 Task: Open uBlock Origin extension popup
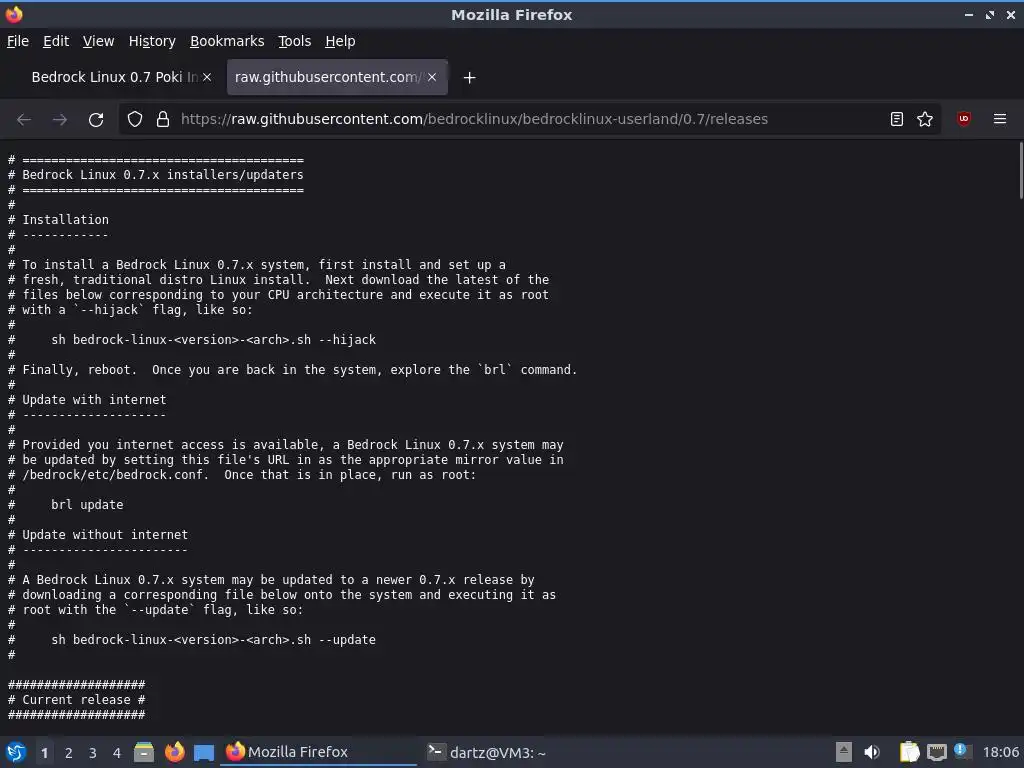click(964, 119)
